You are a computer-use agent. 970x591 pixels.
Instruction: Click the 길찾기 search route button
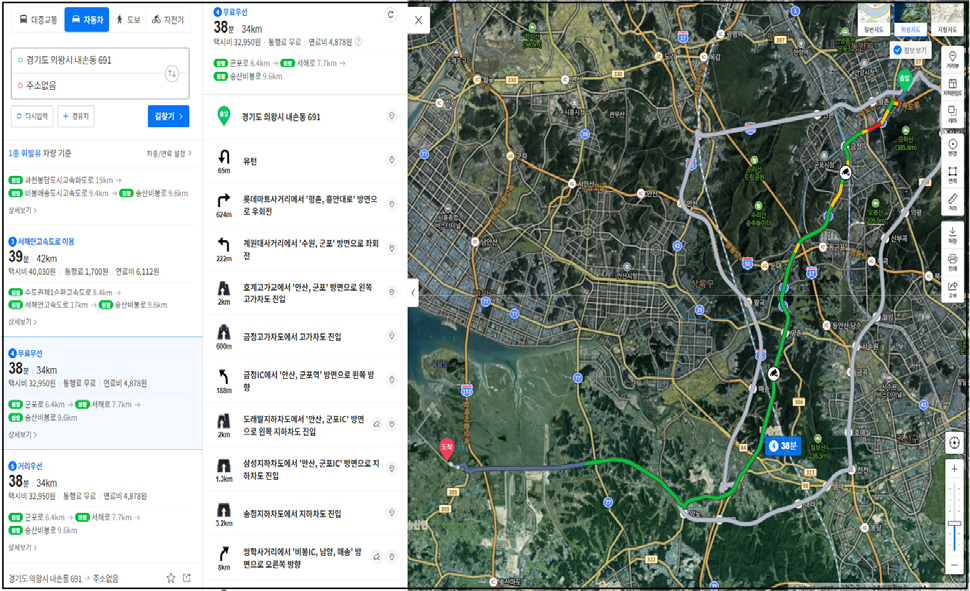tap(168, 116)
